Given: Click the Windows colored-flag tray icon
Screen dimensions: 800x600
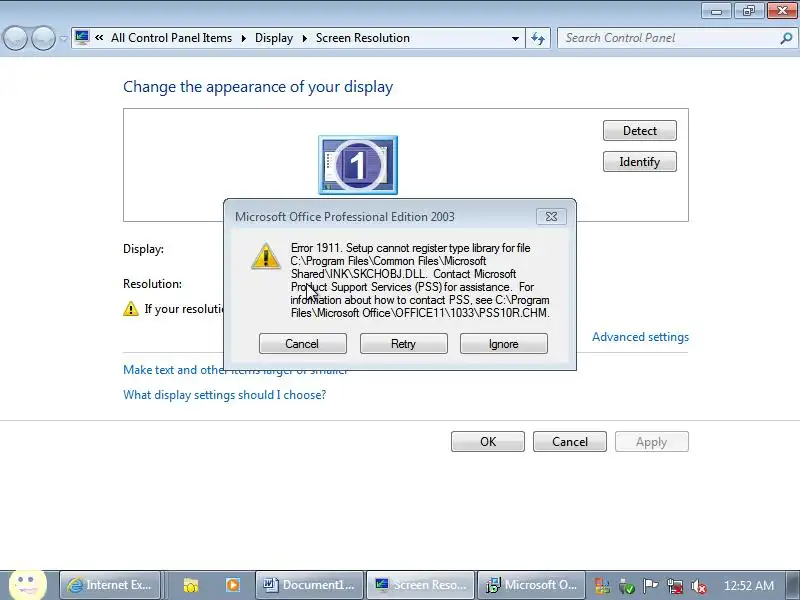Looking at the screenshot, I should pos(602,586).
